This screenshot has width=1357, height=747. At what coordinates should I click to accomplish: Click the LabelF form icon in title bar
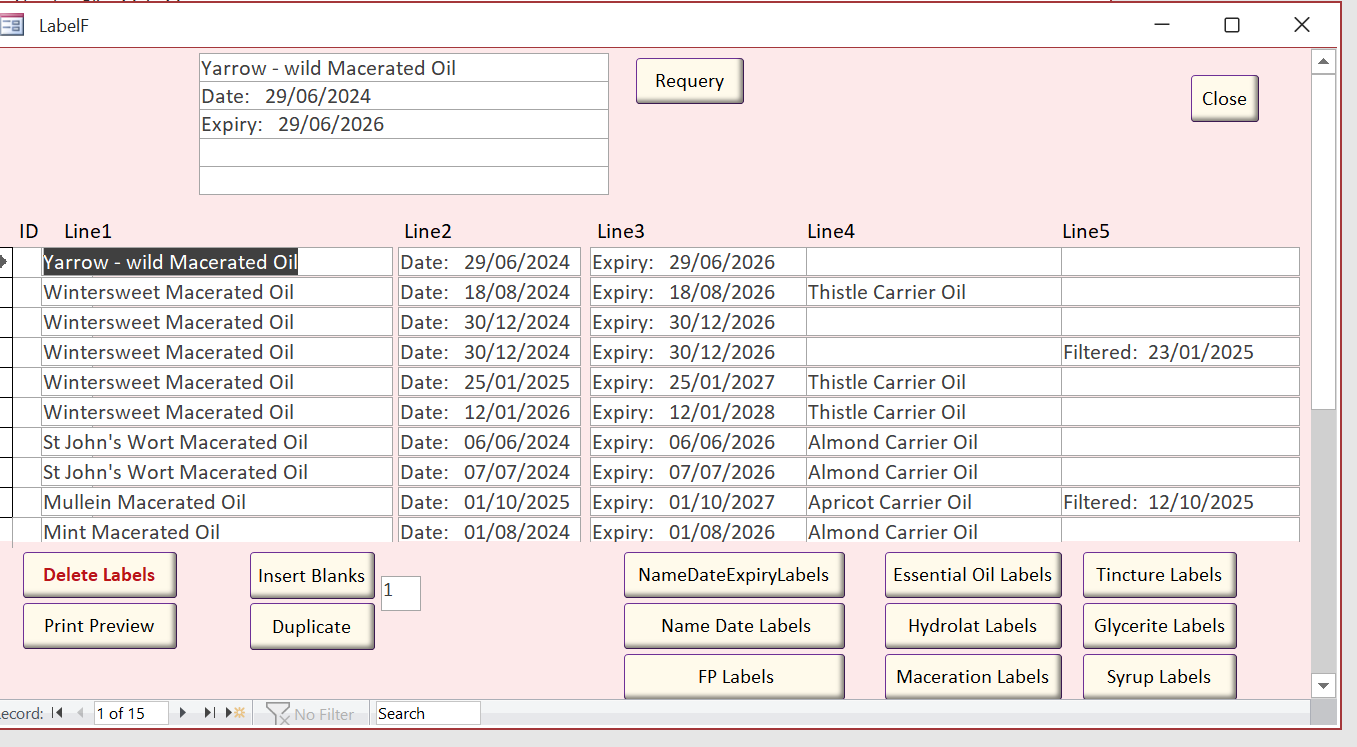[x=13, y=25]
